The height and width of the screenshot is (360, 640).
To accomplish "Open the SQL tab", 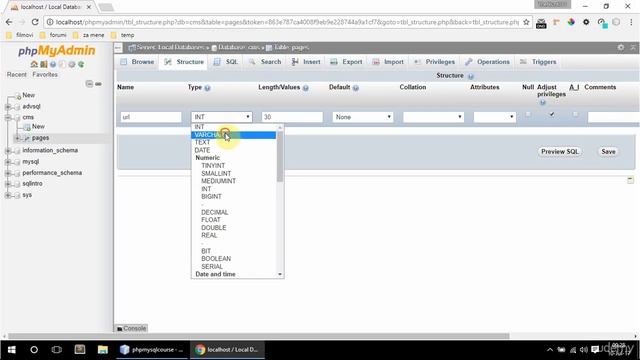I will coord(226,62).
